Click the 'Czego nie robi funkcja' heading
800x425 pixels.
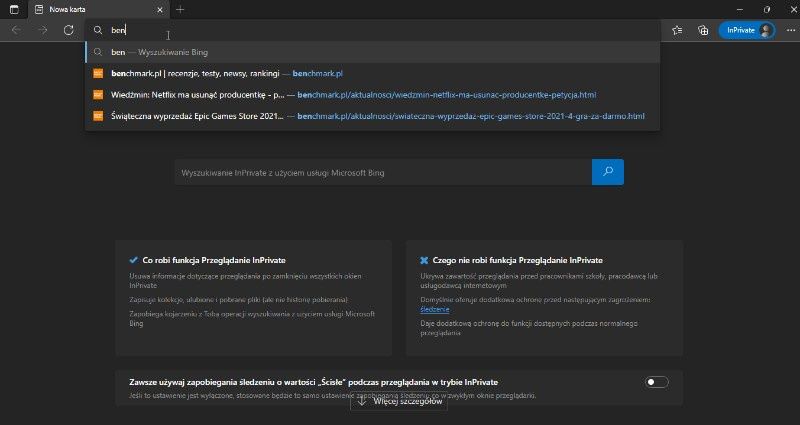517,260
